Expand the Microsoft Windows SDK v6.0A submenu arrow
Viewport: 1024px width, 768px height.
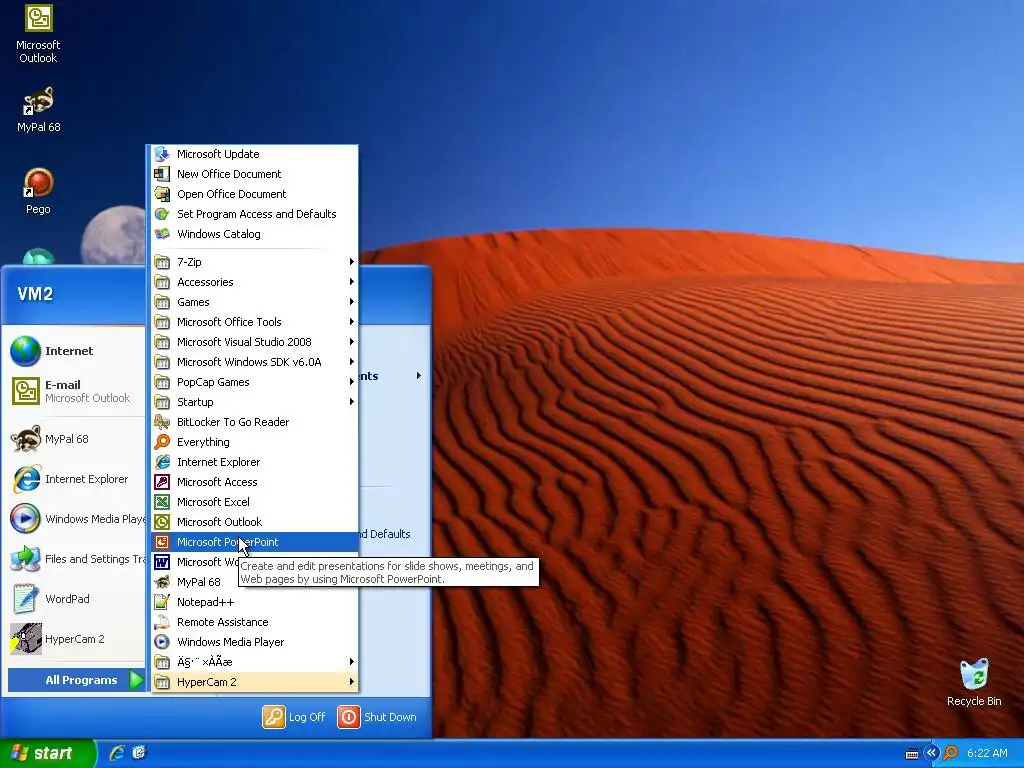(351, 362)
